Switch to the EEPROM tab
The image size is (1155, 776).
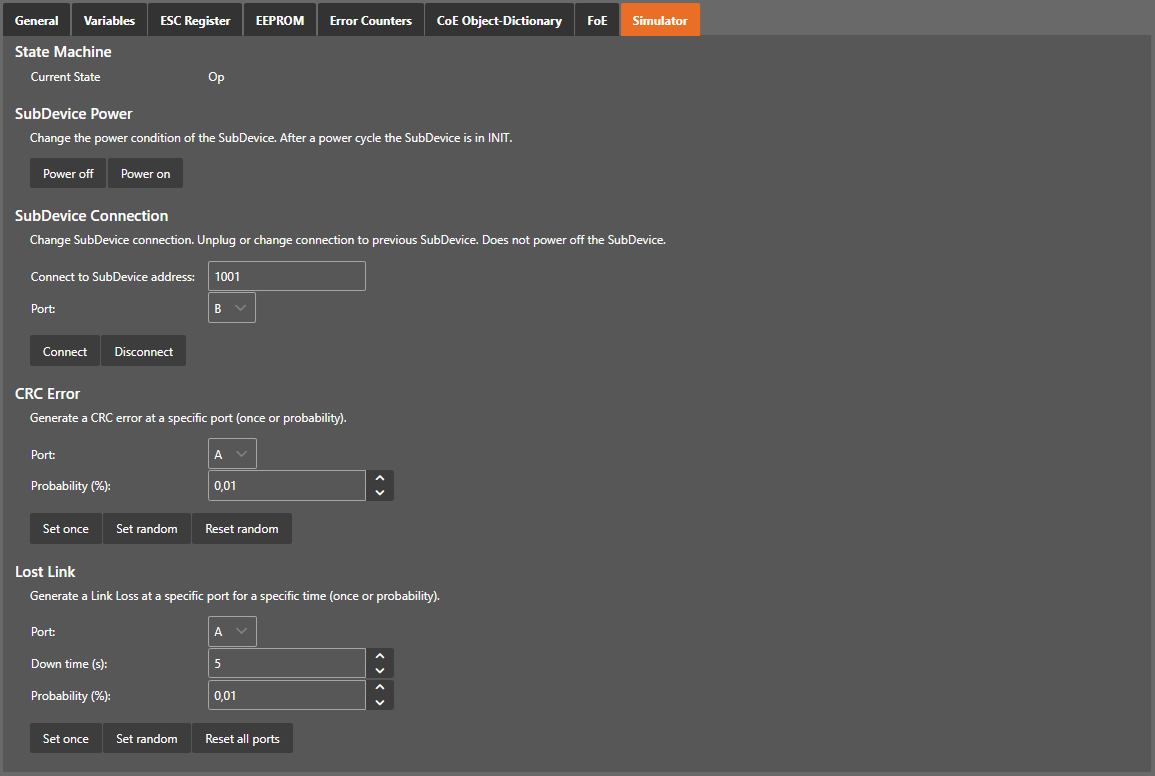280,20
